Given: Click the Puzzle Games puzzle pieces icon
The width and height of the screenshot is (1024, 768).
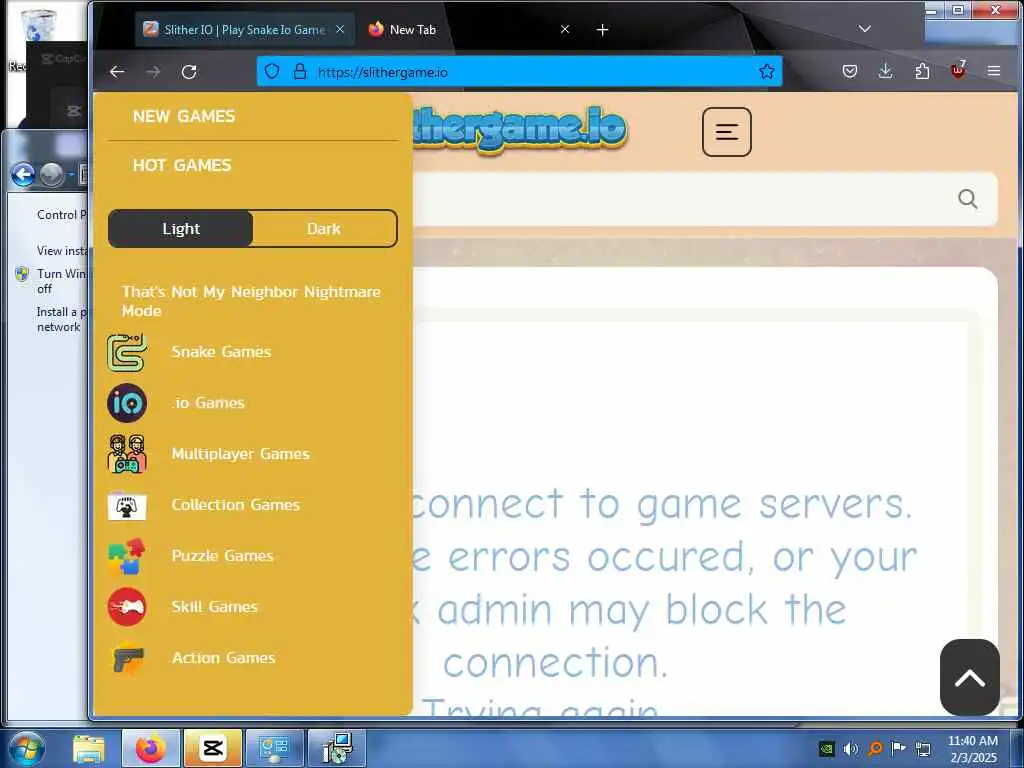Looking at the screenshot, I should (x=127, y=556).
